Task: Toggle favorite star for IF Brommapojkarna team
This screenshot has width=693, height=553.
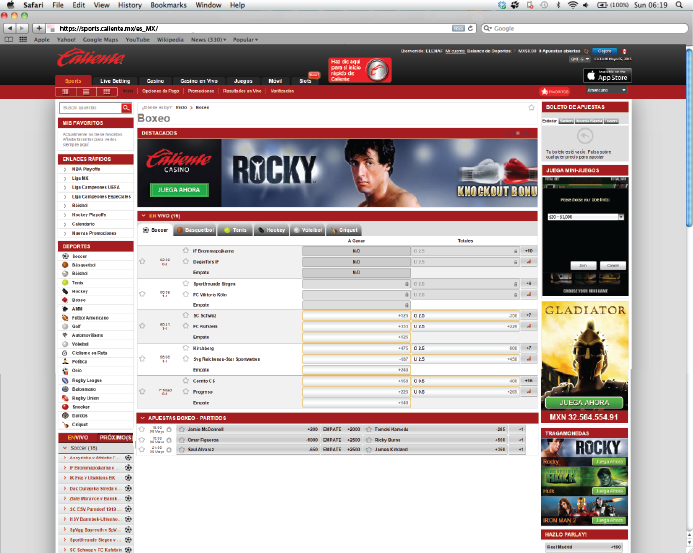Action: click(186, 251)
